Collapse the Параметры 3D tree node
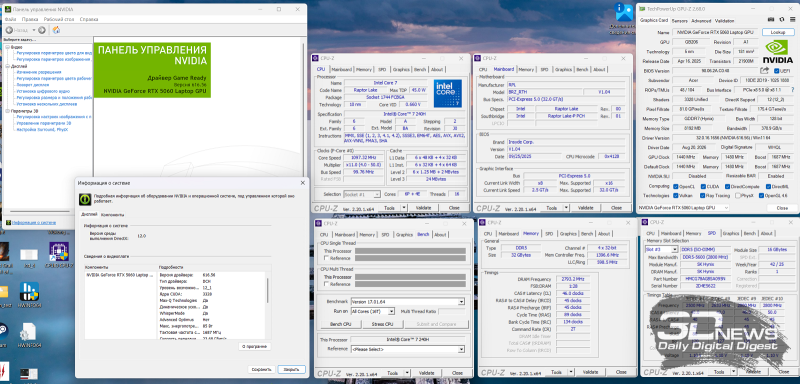This screenshot has width=800, height=384. pos(7,111)
